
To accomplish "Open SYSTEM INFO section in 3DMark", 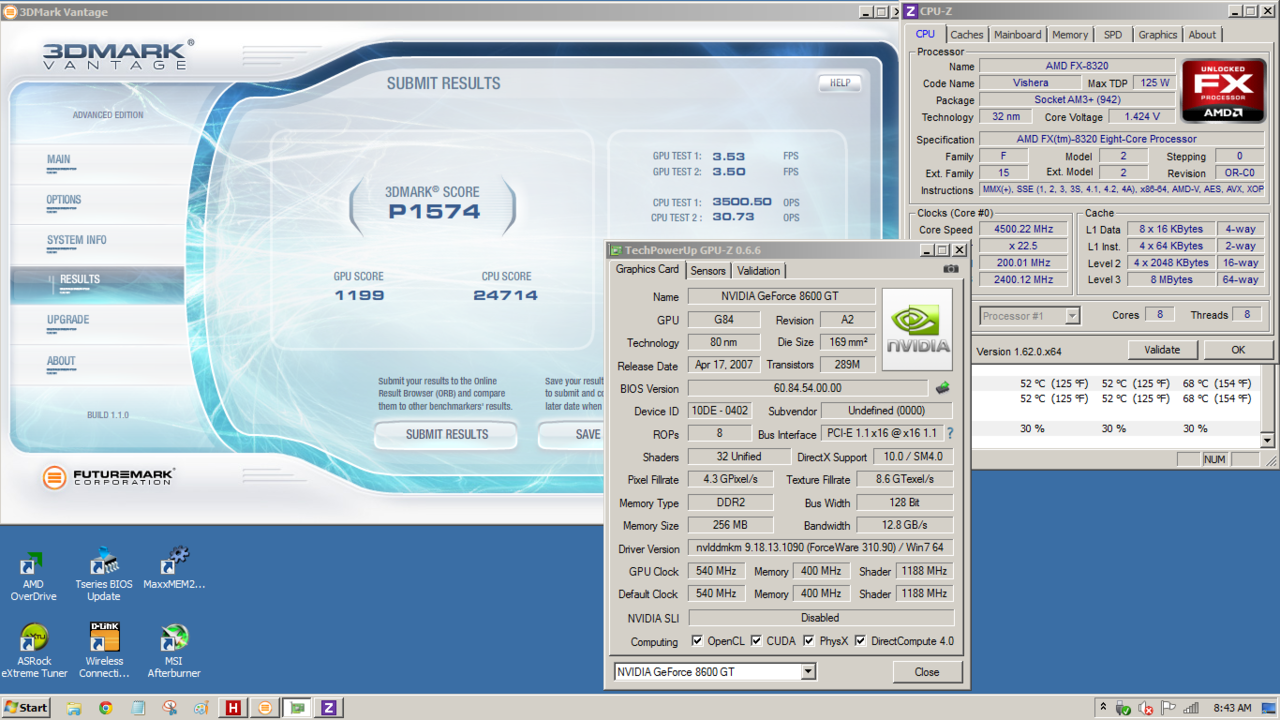I will (x=77, y=240).
